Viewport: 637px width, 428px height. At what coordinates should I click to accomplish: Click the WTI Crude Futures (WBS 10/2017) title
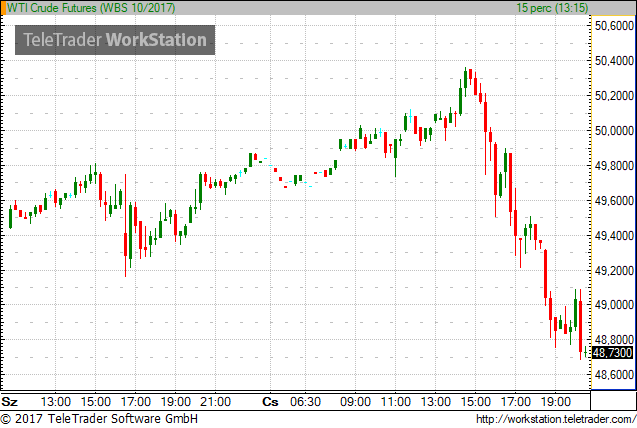[91, 8]
